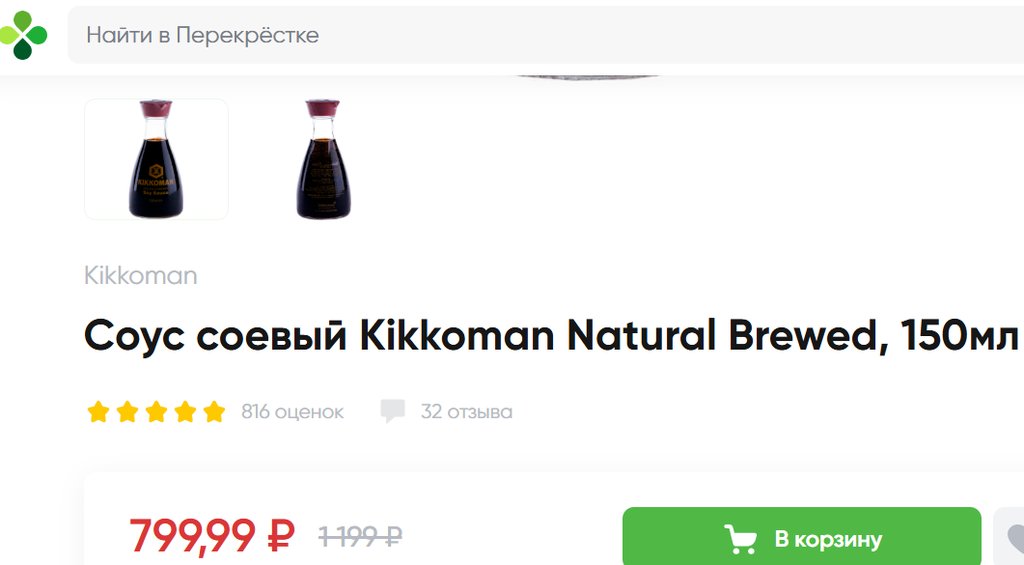Click the first rating star
The image size is (1024, 565).
click(x=98, y=412)
